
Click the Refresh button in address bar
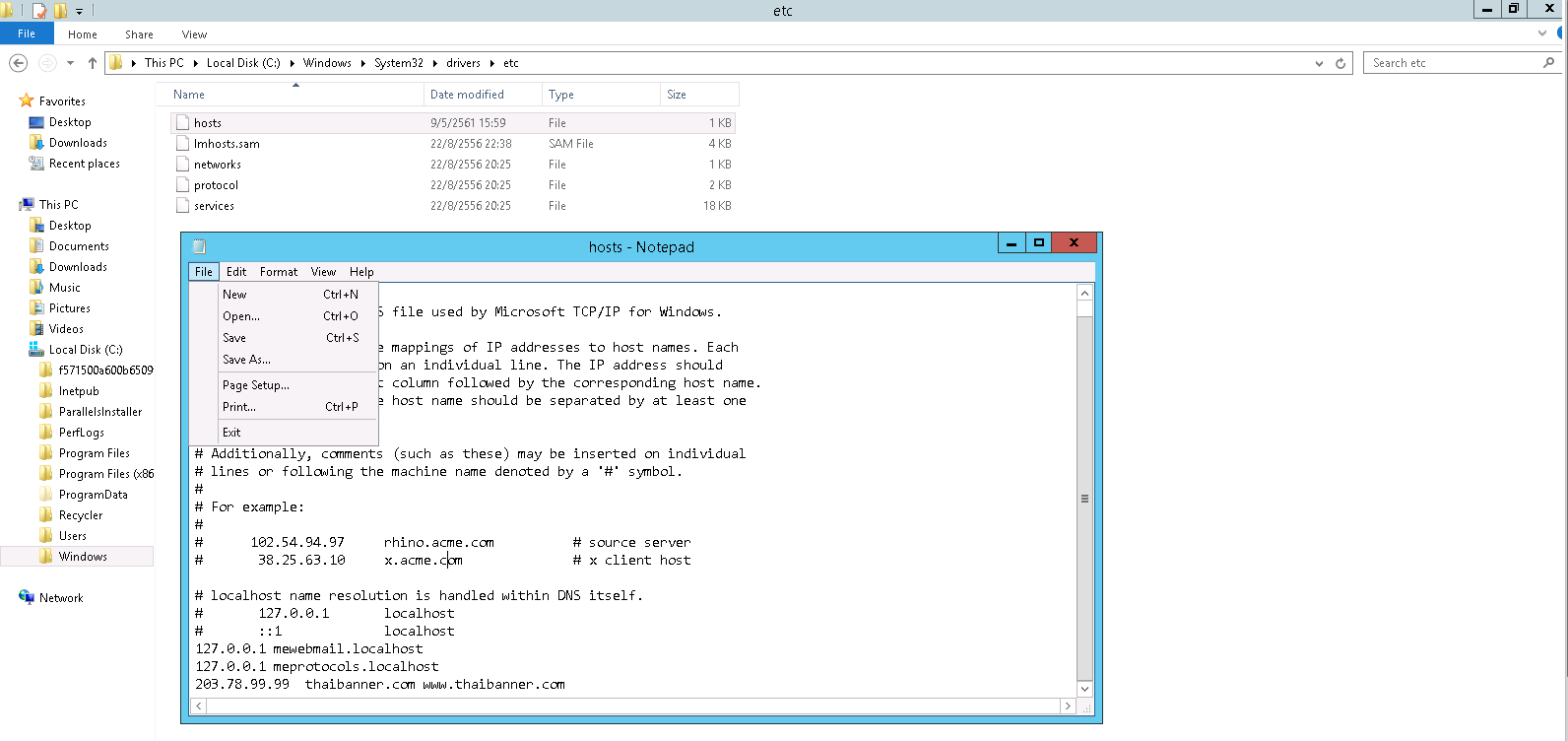pos(1340,63)
